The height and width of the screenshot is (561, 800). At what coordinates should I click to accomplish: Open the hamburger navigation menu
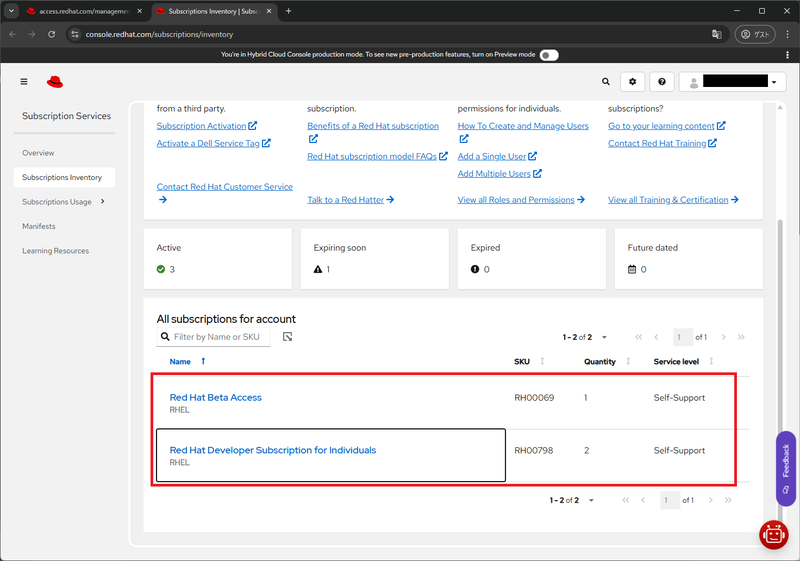[23, 82]
